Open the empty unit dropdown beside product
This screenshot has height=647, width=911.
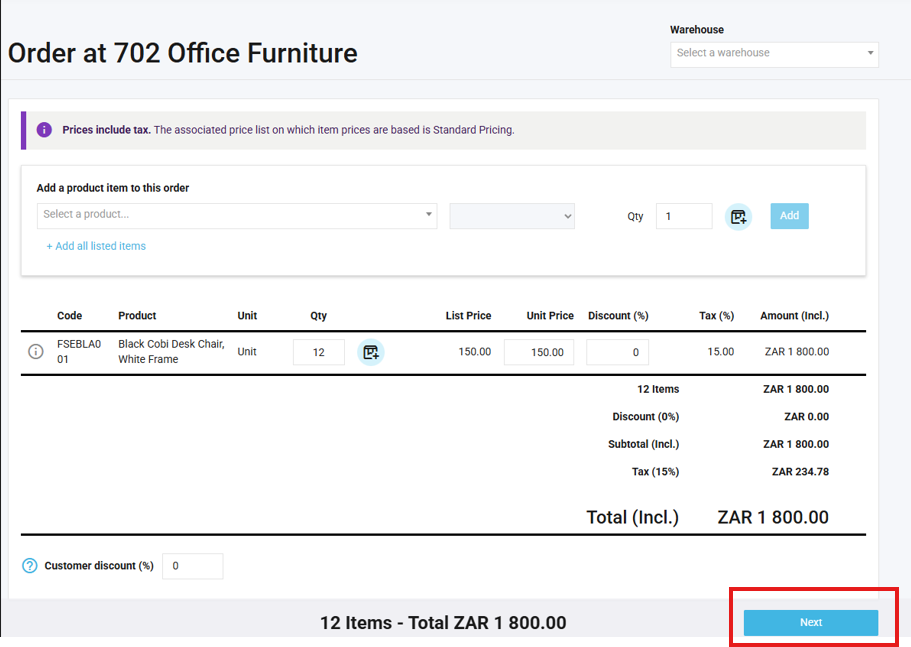512,216
